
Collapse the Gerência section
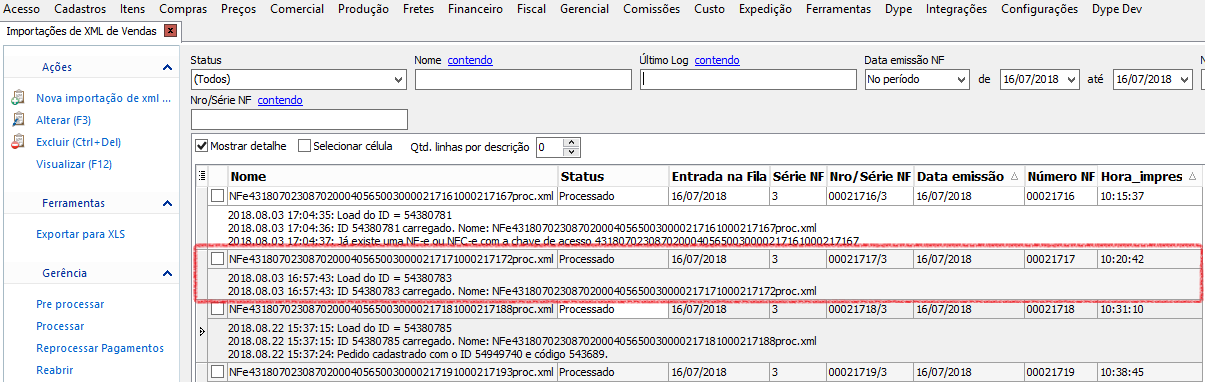tap(168, 273)
